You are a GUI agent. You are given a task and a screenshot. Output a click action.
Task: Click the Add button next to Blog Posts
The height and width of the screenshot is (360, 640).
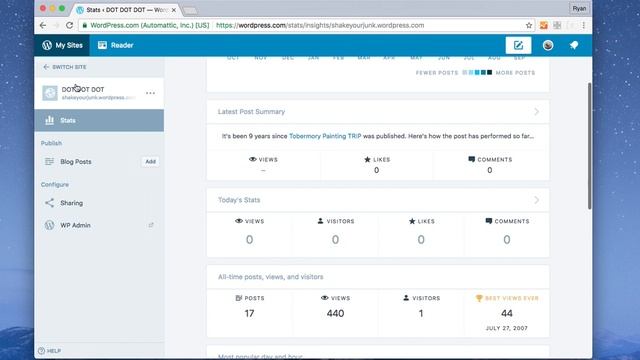pos(150,162)
